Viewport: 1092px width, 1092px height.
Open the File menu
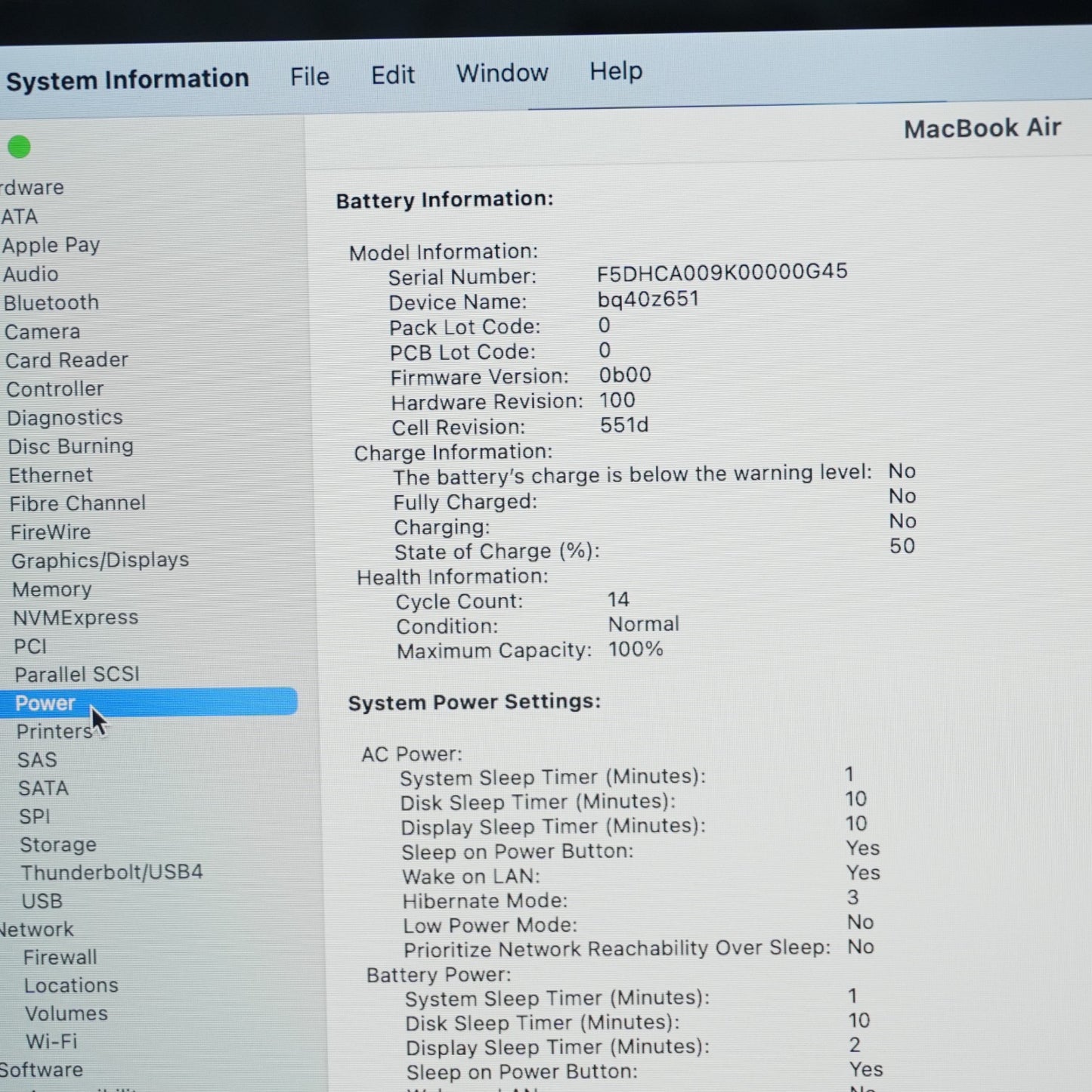310,76
